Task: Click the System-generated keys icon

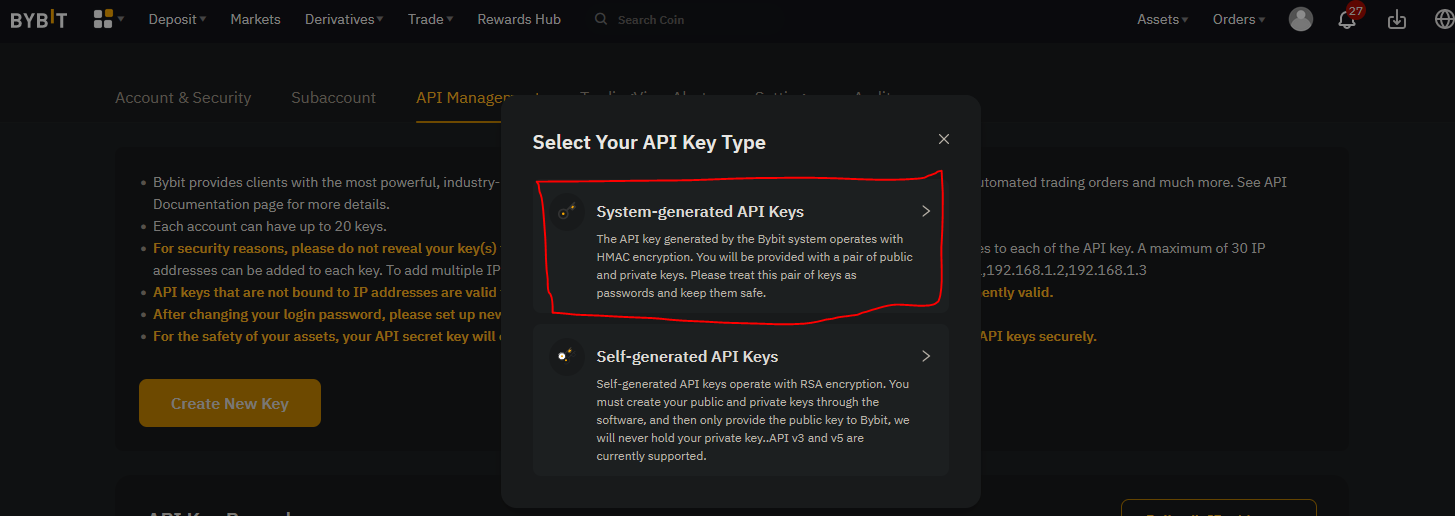Action: pyautogui.click(x=566, y=212)
